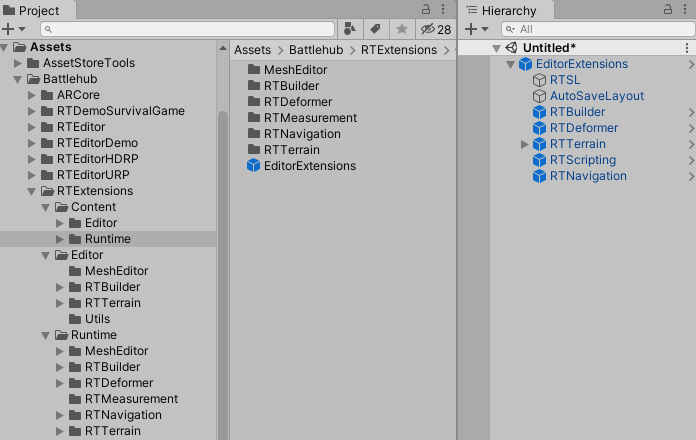Viewport: 696px width, 440px height.
Task: Collapse the RTExtensions tree folder arrow
Action: coord(32,191)
